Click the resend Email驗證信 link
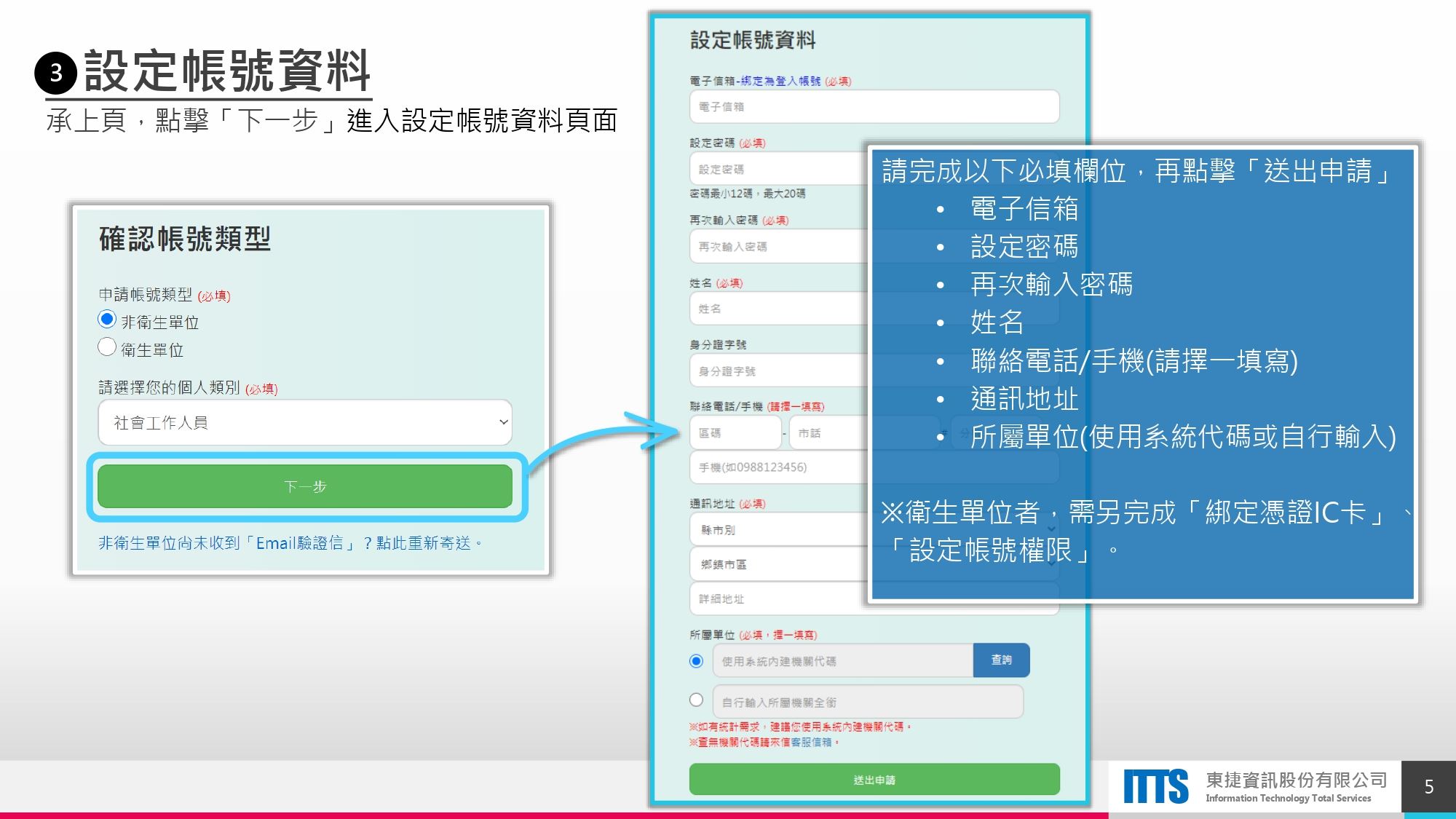Image resolution: width=1456 pixels, height=819 pixels. pyautogui.click(x=290, y=543)
